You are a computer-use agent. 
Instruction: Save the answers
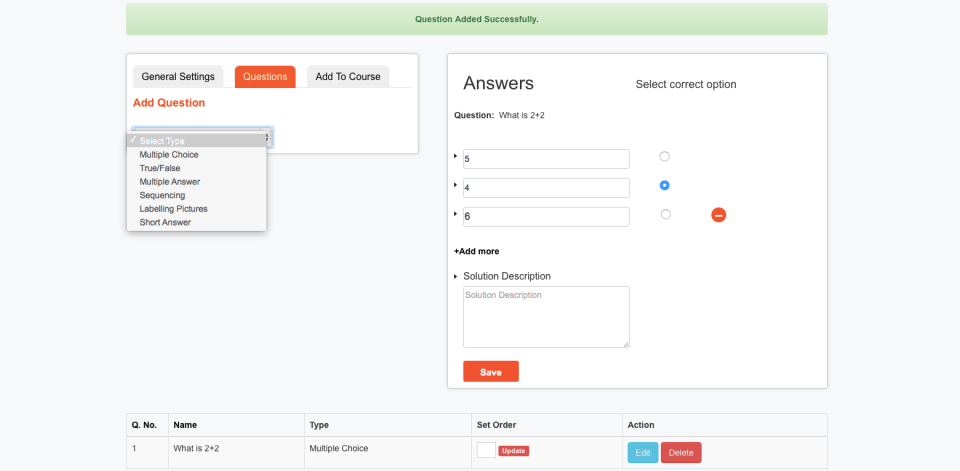[490, 372]
